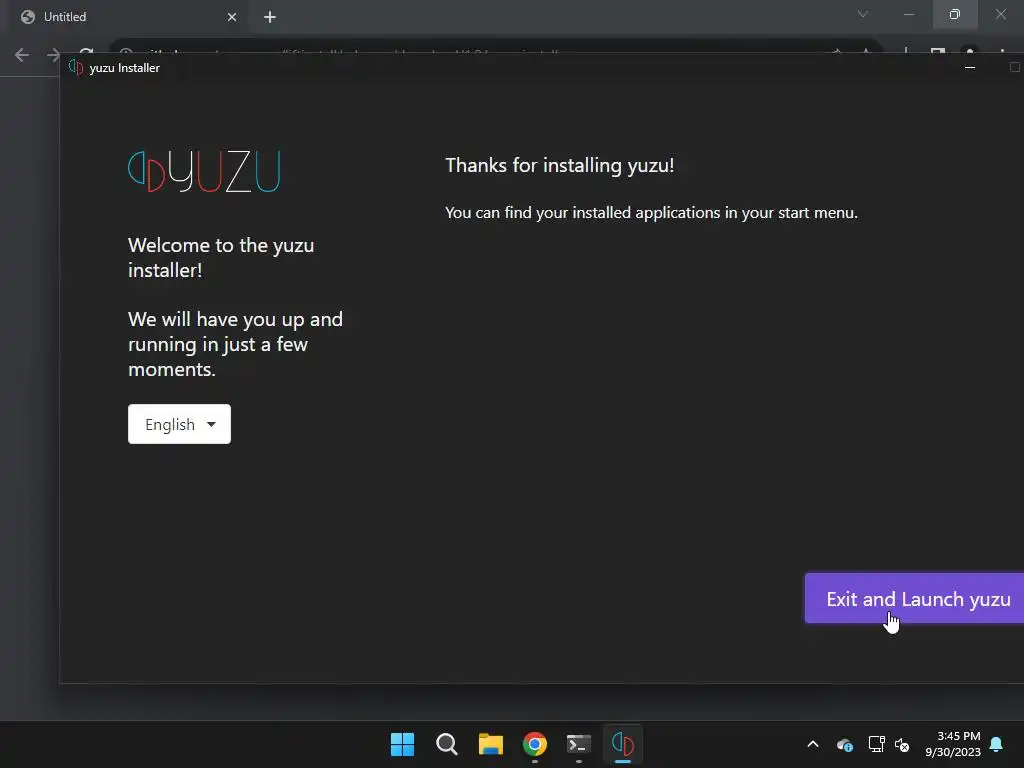
Task: Click the start menu hint sentence
Action: pyautogui.click(x=651, y=213)
